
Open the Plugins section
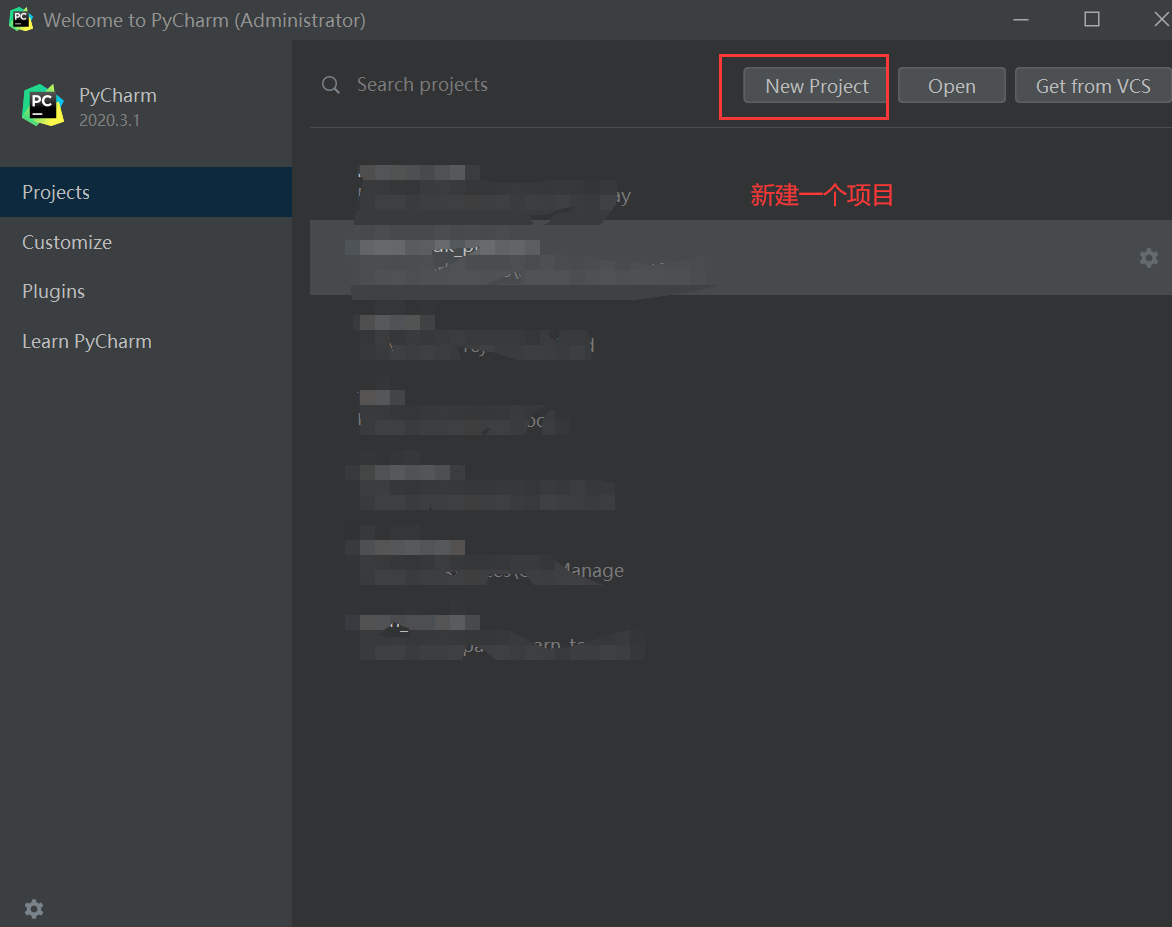click(146, 292)
